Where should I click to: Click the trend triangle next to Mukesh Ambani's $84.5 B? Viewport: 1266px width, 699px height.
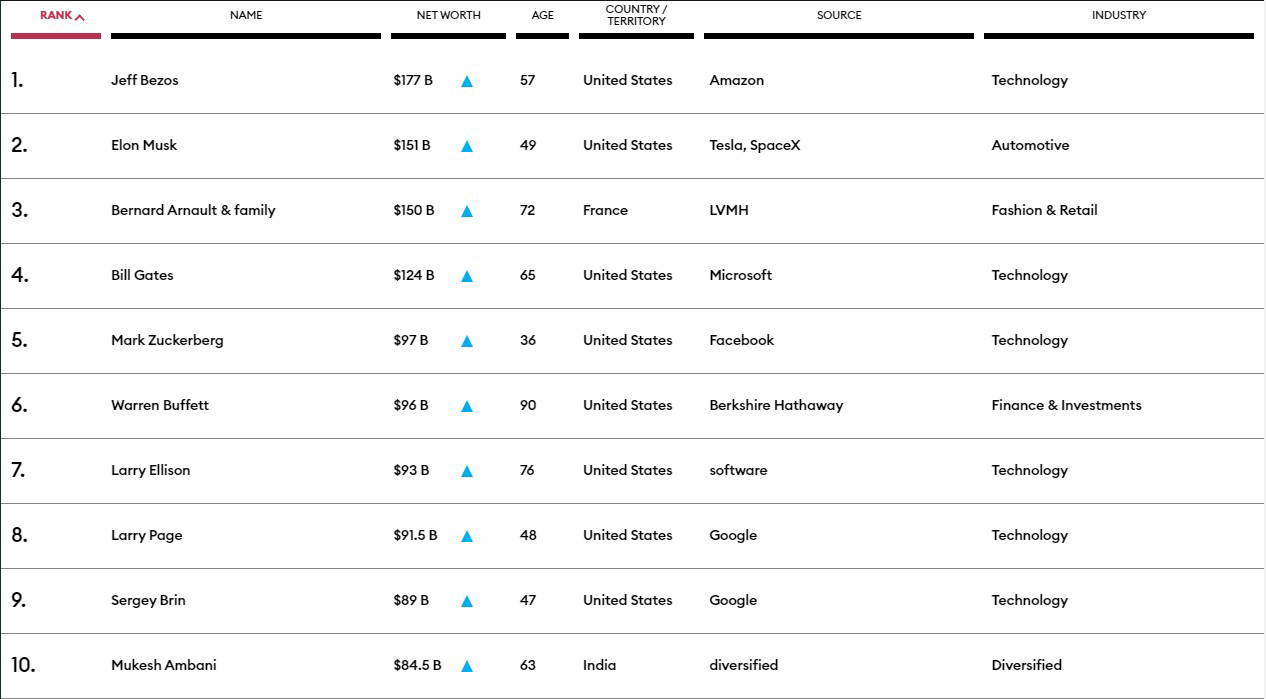[466, 666]
